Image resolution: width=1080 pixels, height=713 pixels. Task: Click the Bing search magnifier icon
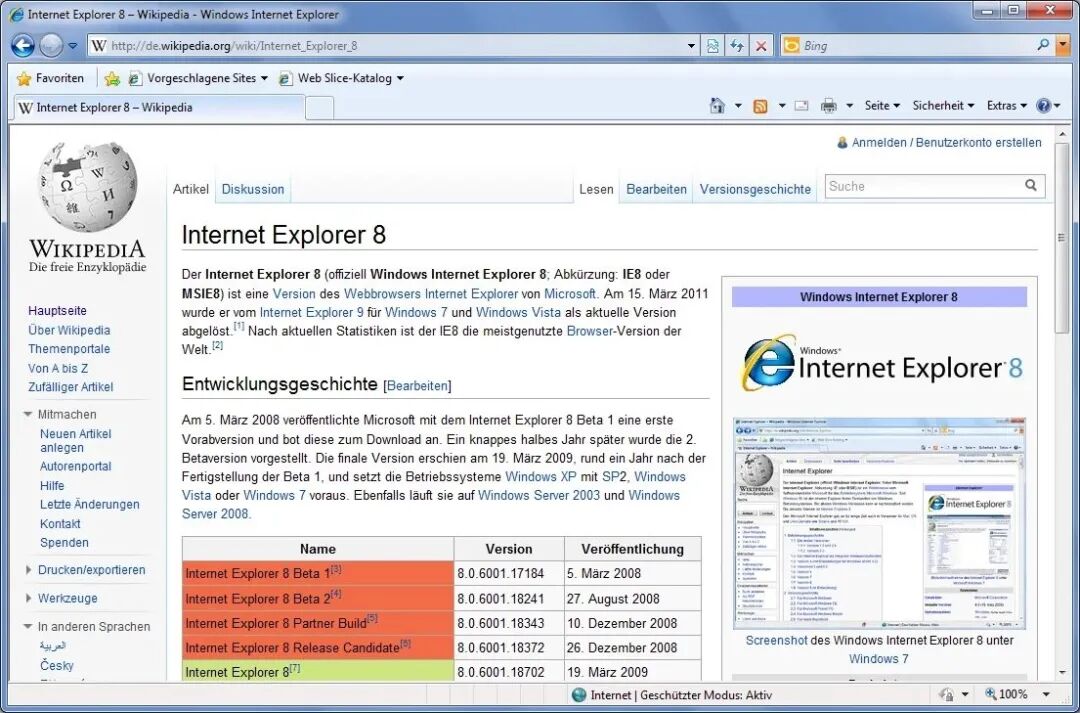pos(1043,45)
